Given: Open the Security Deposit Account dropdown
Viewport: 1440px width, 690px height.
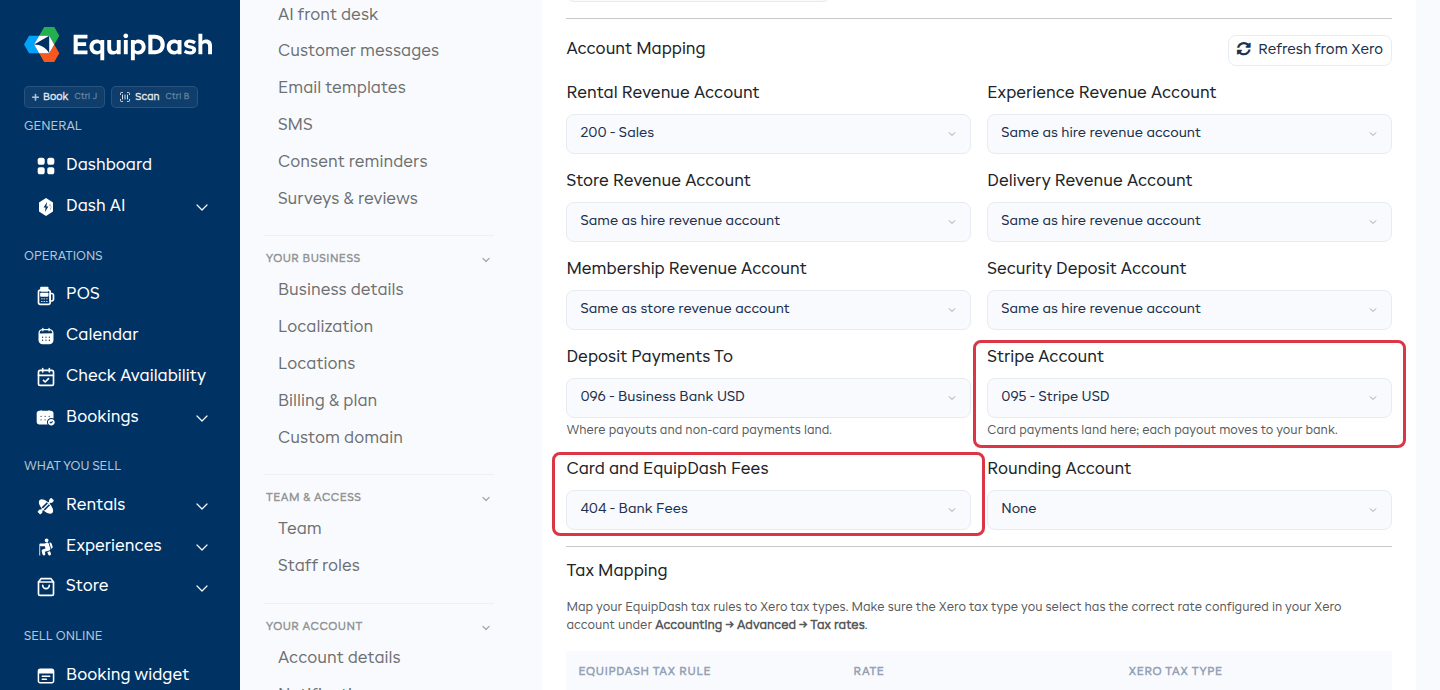Looking at the screenshot, I should click(x=1189, y=309).
